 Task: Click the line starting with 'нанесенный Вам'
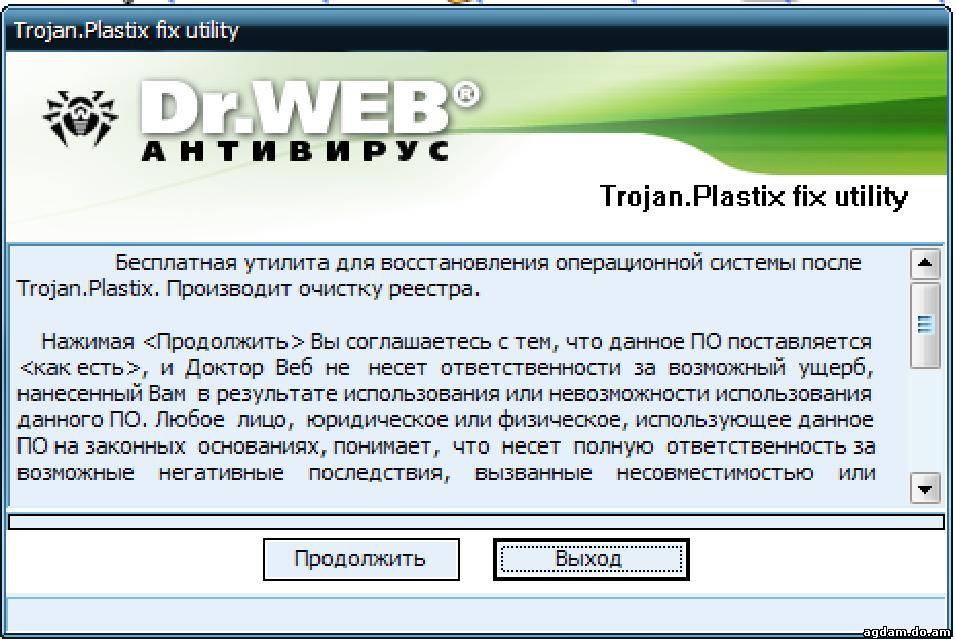pyautogui.click(x=444, y=394)
